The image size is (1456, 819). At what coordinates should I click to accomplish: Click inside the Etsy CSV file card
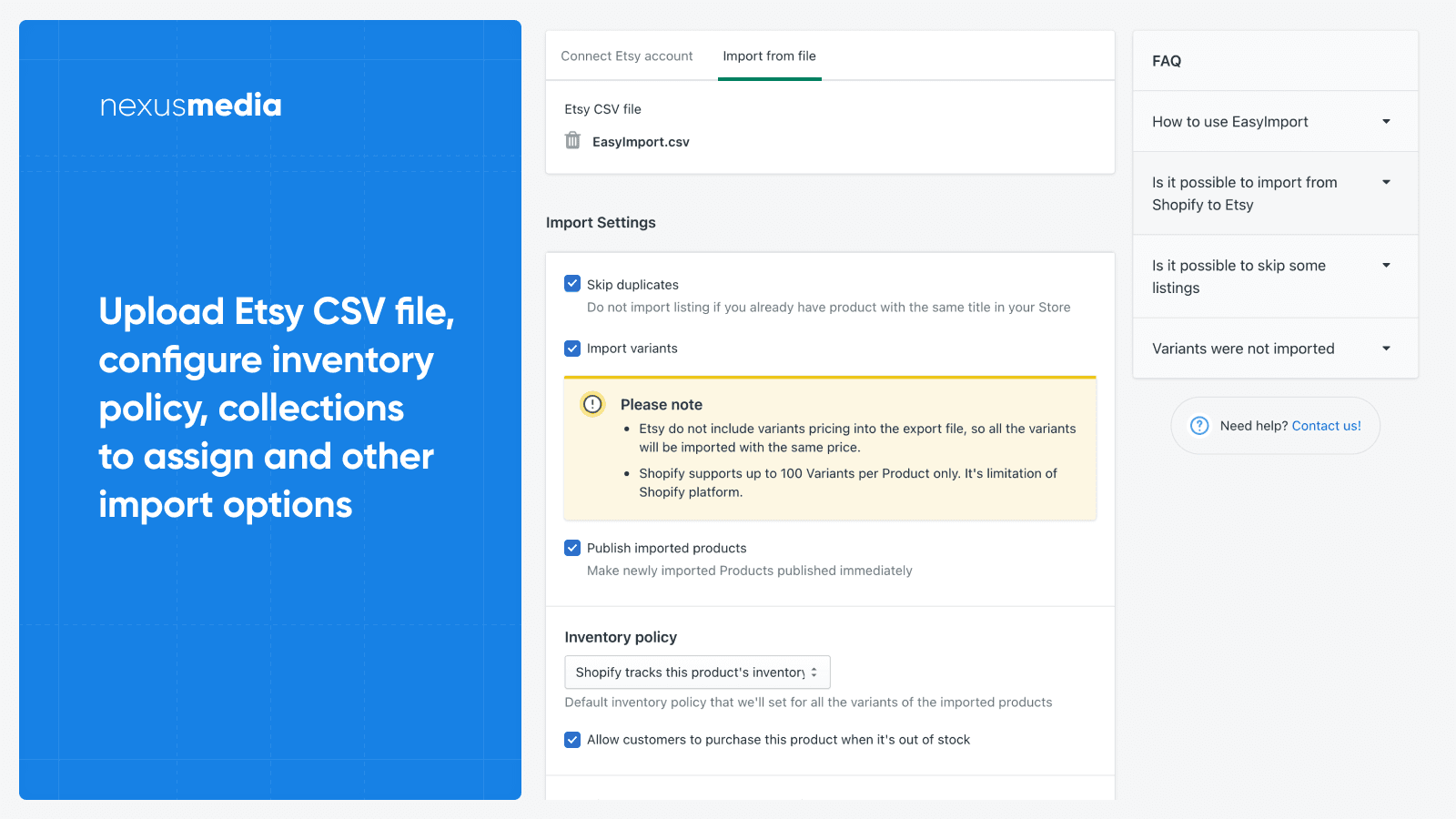point(829,126)
